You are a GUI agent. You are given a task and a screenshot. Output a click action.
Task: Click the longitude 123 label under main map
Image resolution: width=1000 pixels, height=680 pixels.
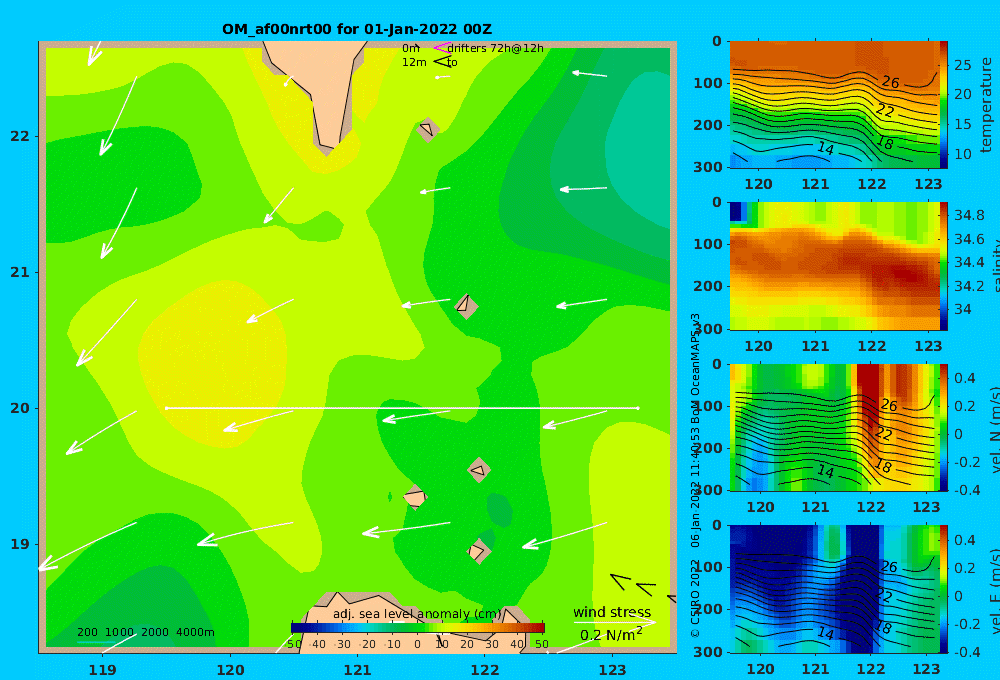pos(612,670)
